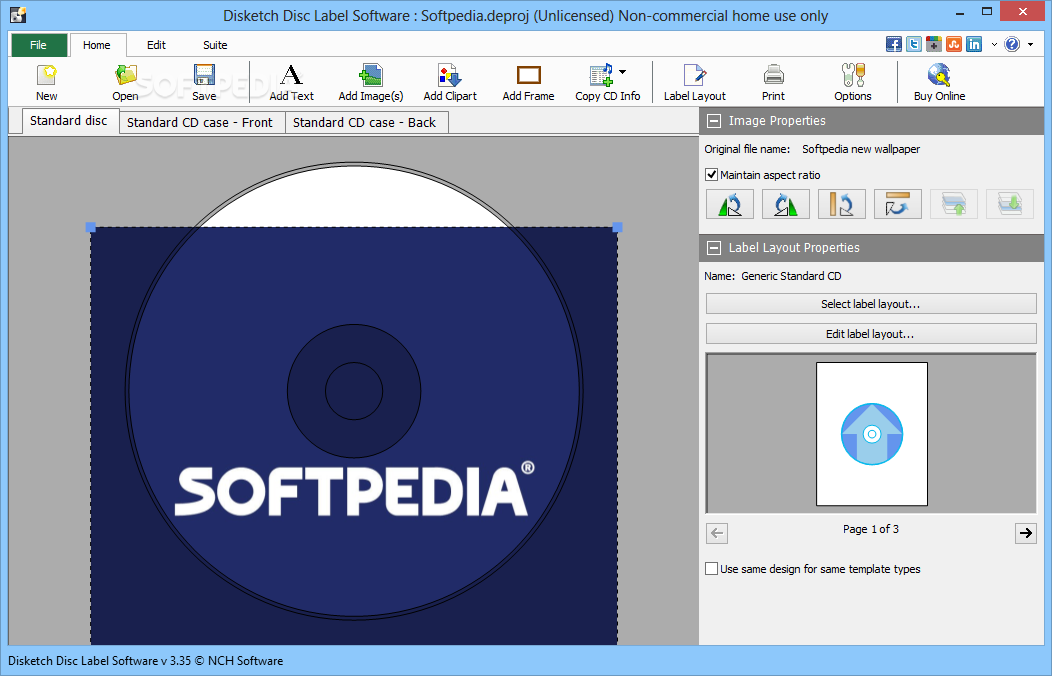
Task: Select the Softpedia image on the disc canvas
Action: [x=354, y=436]
